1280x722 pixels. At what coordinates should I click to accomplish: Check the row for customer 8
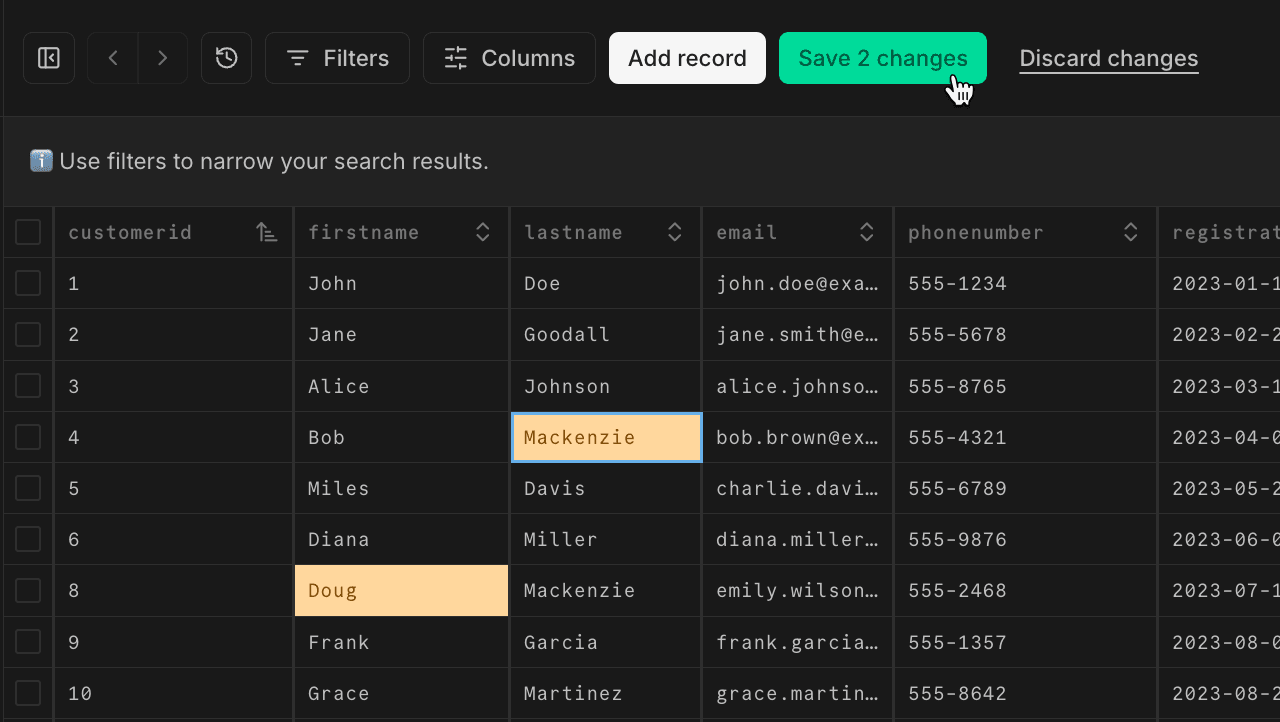tap(28, 591)
